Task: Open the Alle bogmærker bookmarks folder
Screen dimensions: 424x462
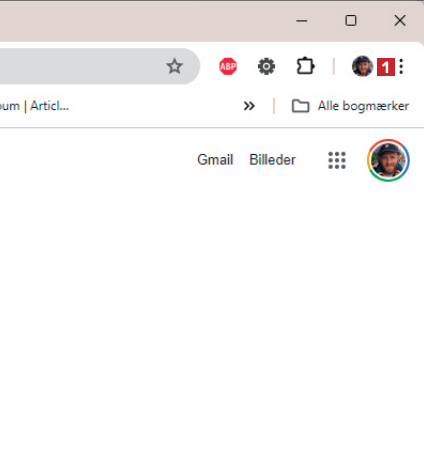Action: [350, 106]
